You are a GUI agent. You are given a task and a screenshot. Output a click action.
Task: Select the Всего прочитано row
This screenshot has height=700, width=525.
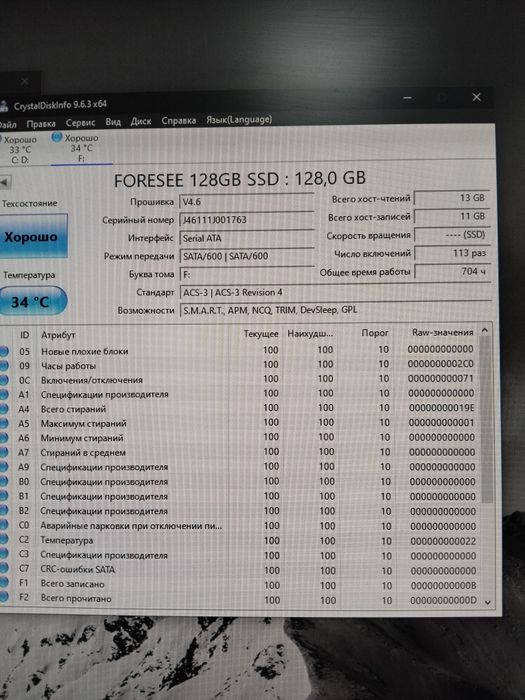(240, 599)
